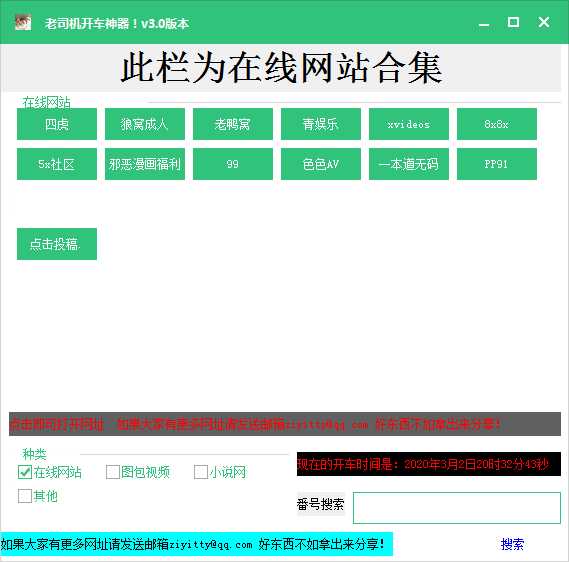Click the 四虎 site button
The width and height of the screenshot is (569, 562).
click(57, 124)
